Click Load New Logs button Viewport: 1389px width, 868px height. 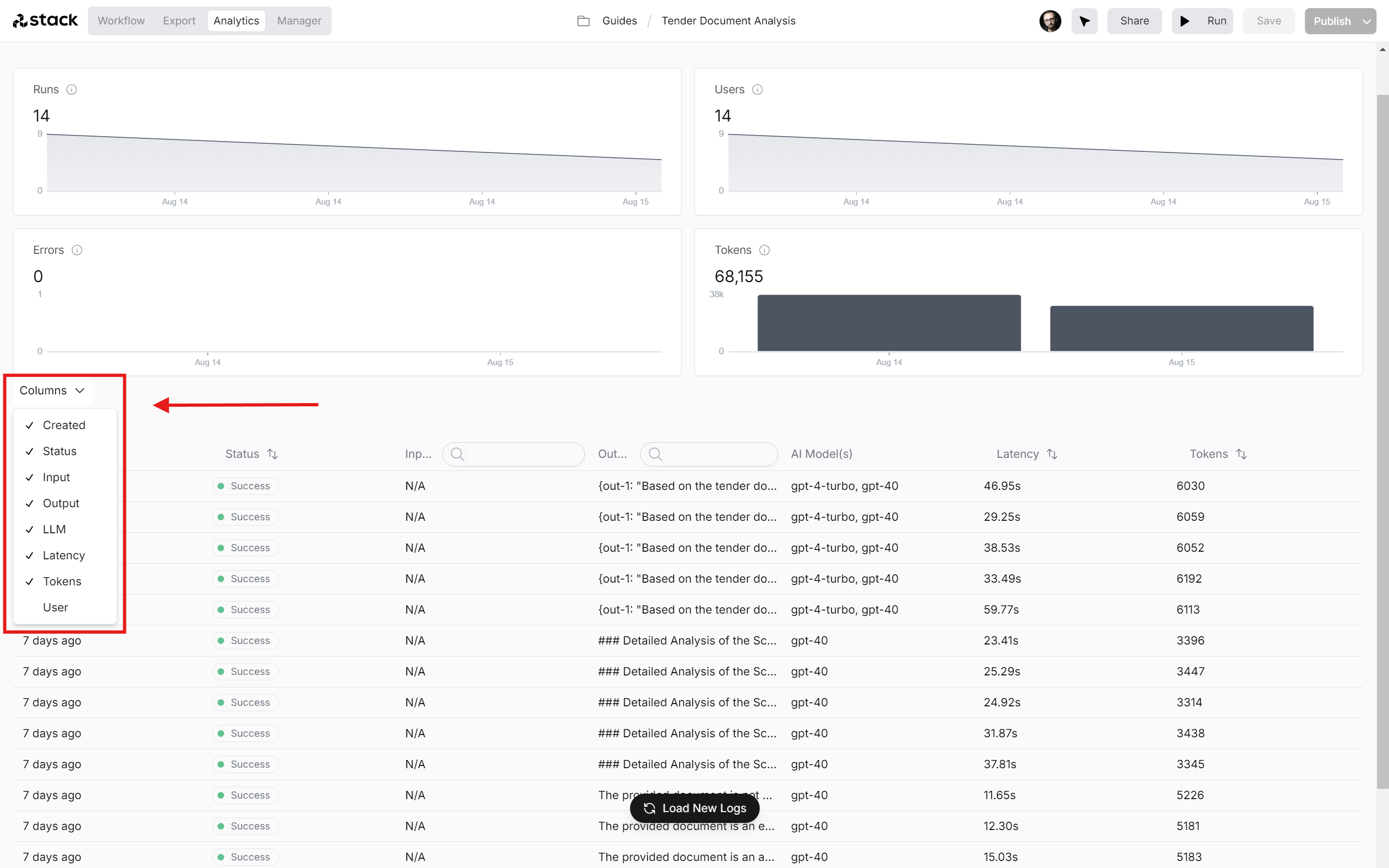[694, 808]
